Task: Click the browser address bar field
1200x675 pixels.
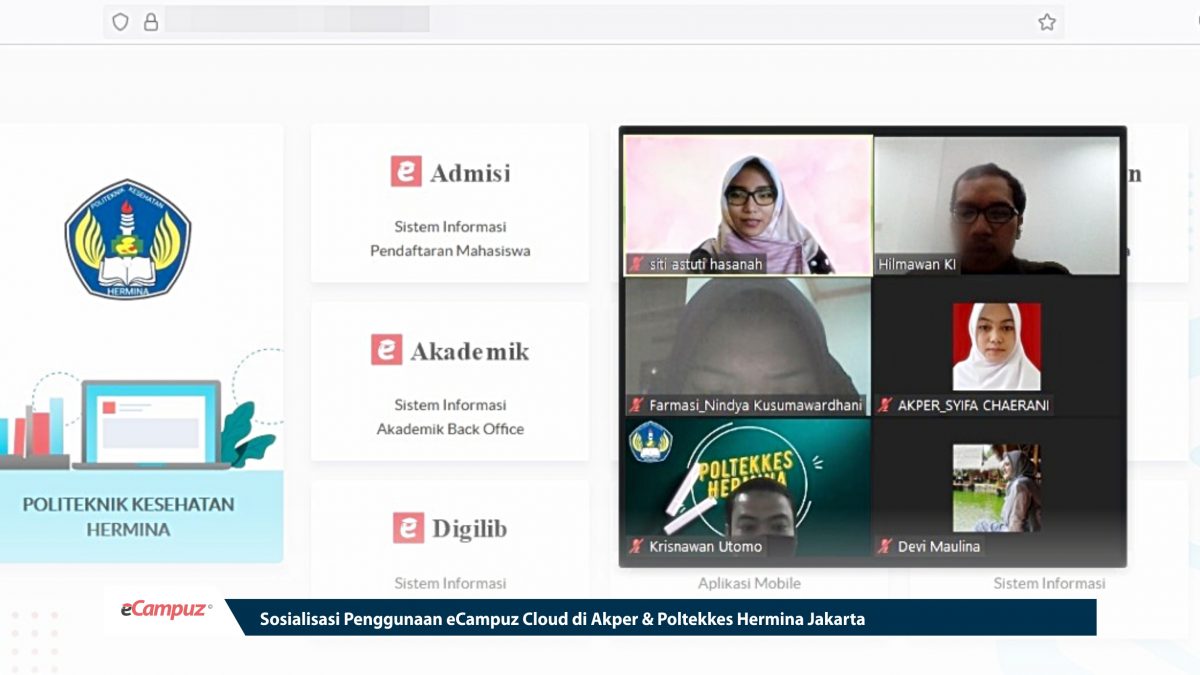Action: point(583,21)
